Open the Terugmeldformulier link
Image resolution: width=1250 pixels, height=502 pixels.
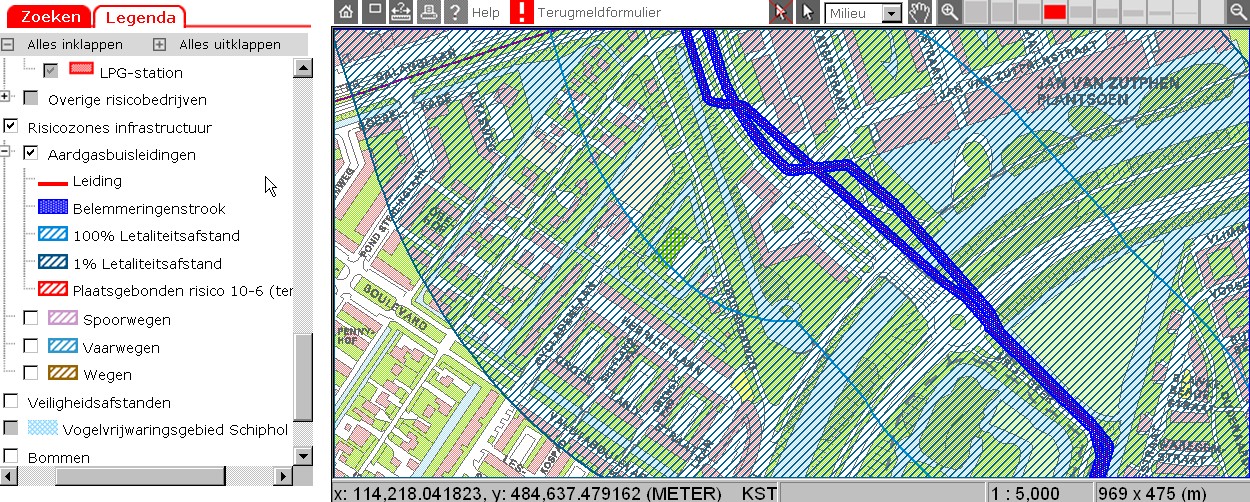598,13
